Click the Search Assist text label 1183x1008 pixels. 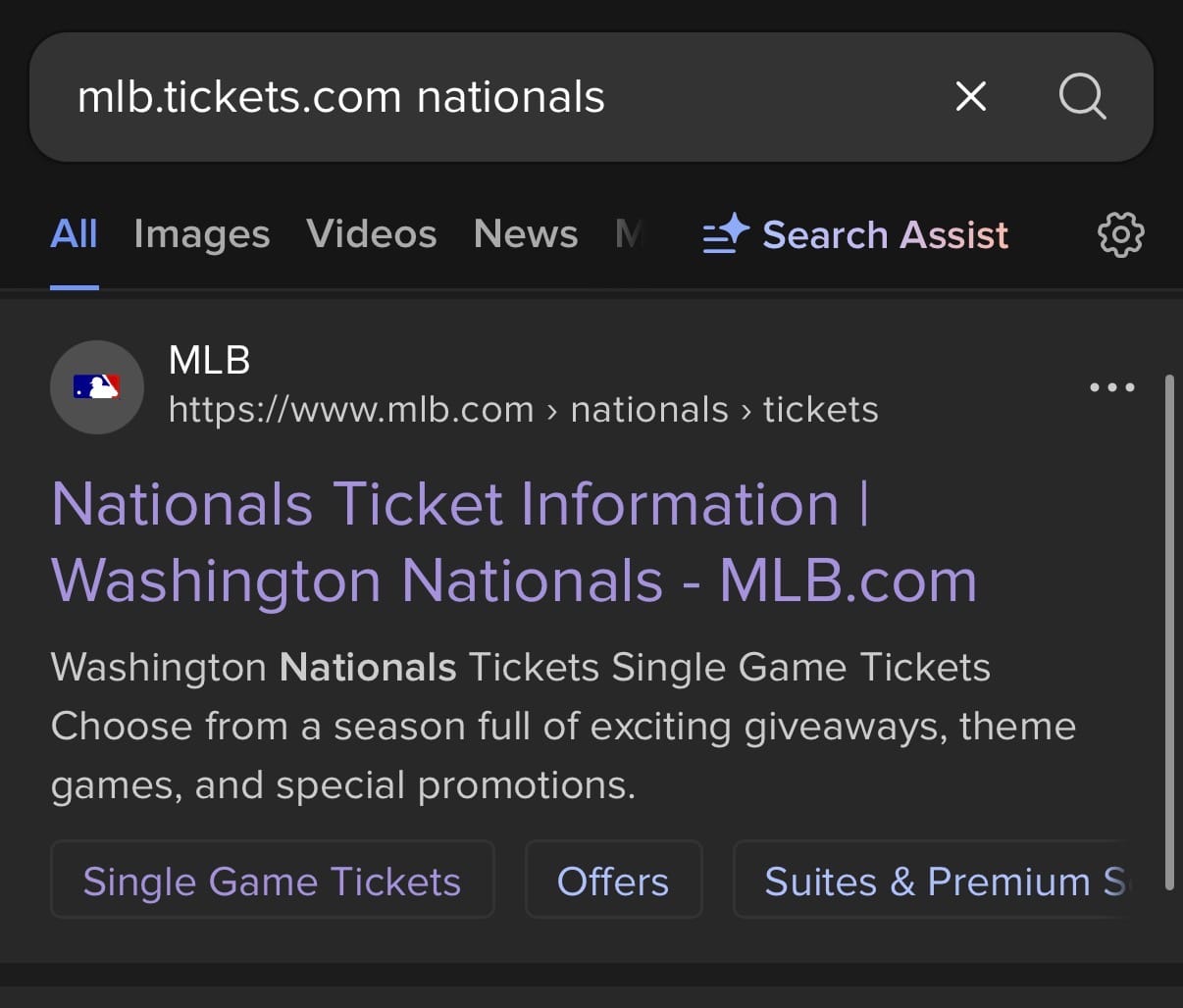pyautogui.click(x=885, y=235)
